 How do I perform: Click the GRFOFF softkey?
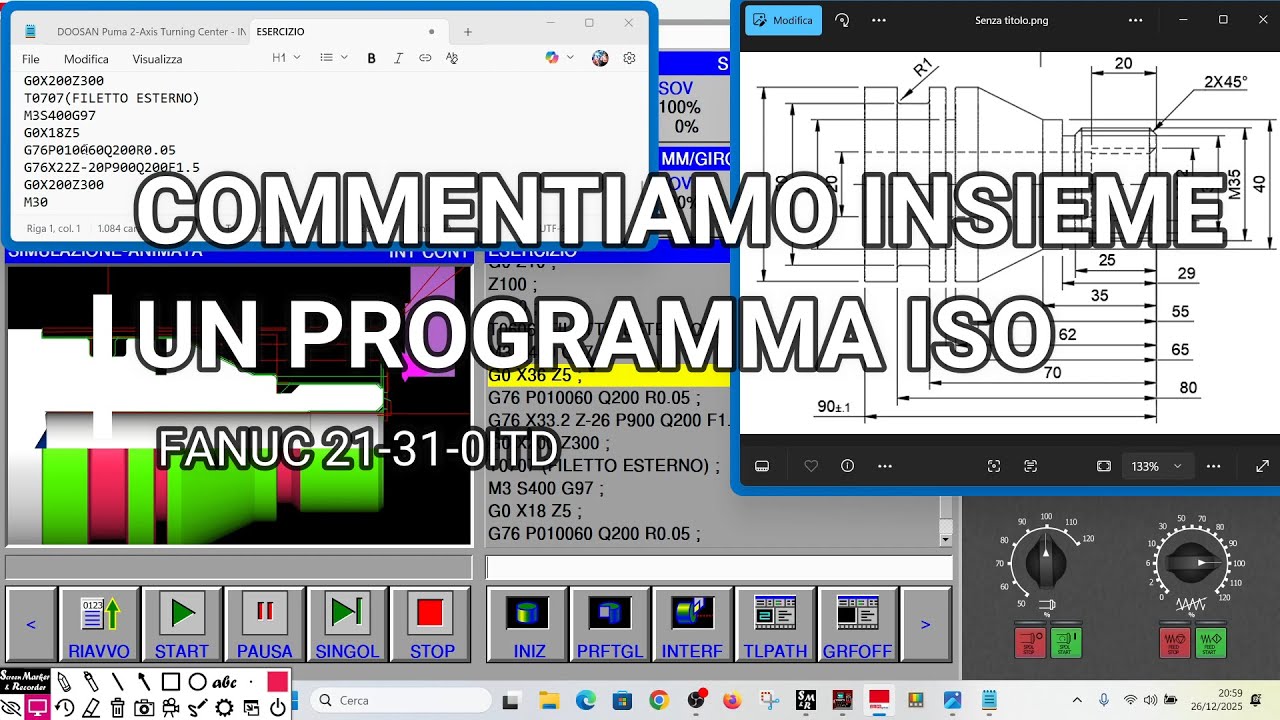[858, 624]
